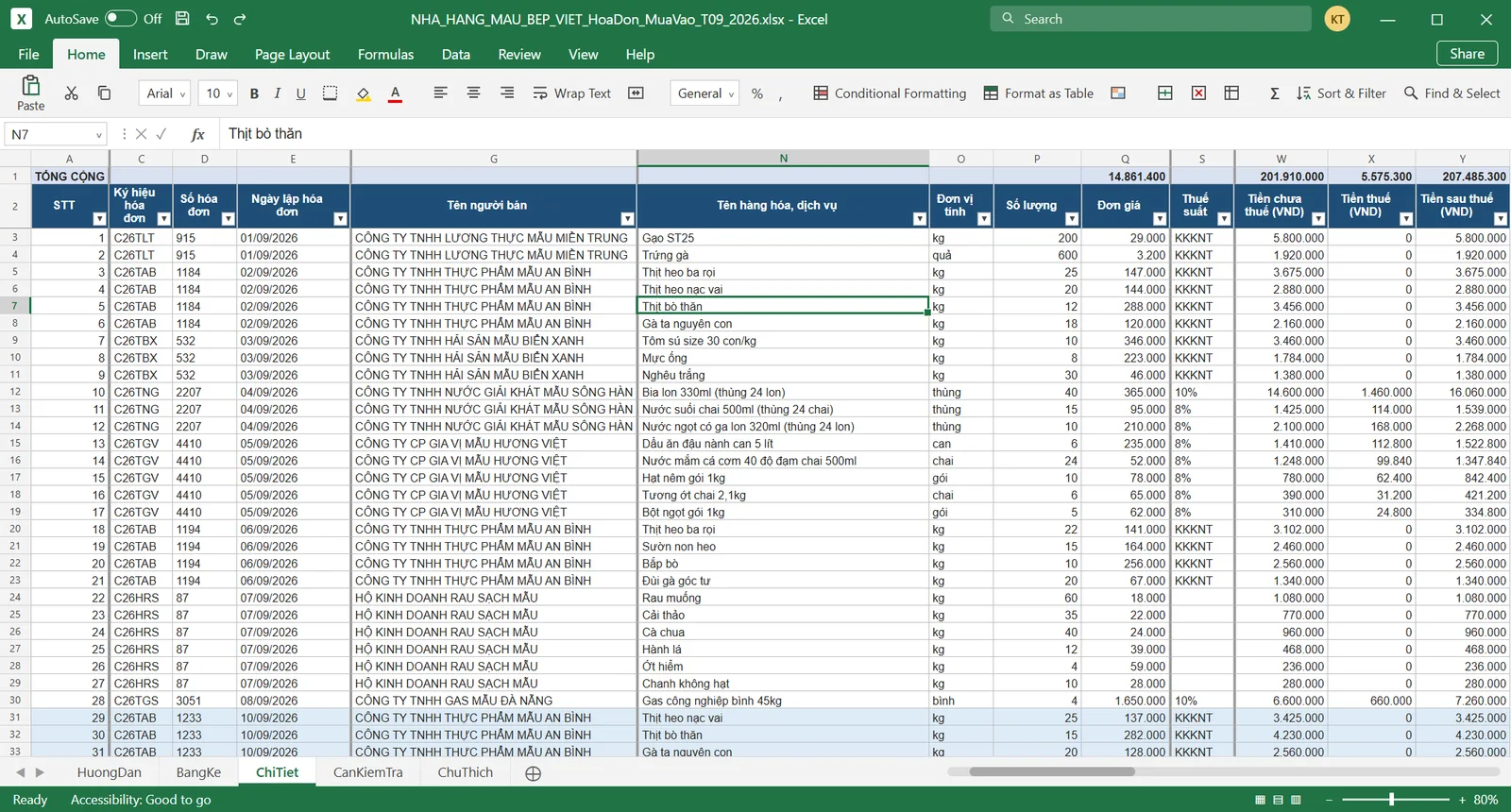
Task: Open the font name dropdown showing Arial
Action: (x=165, y=93)
